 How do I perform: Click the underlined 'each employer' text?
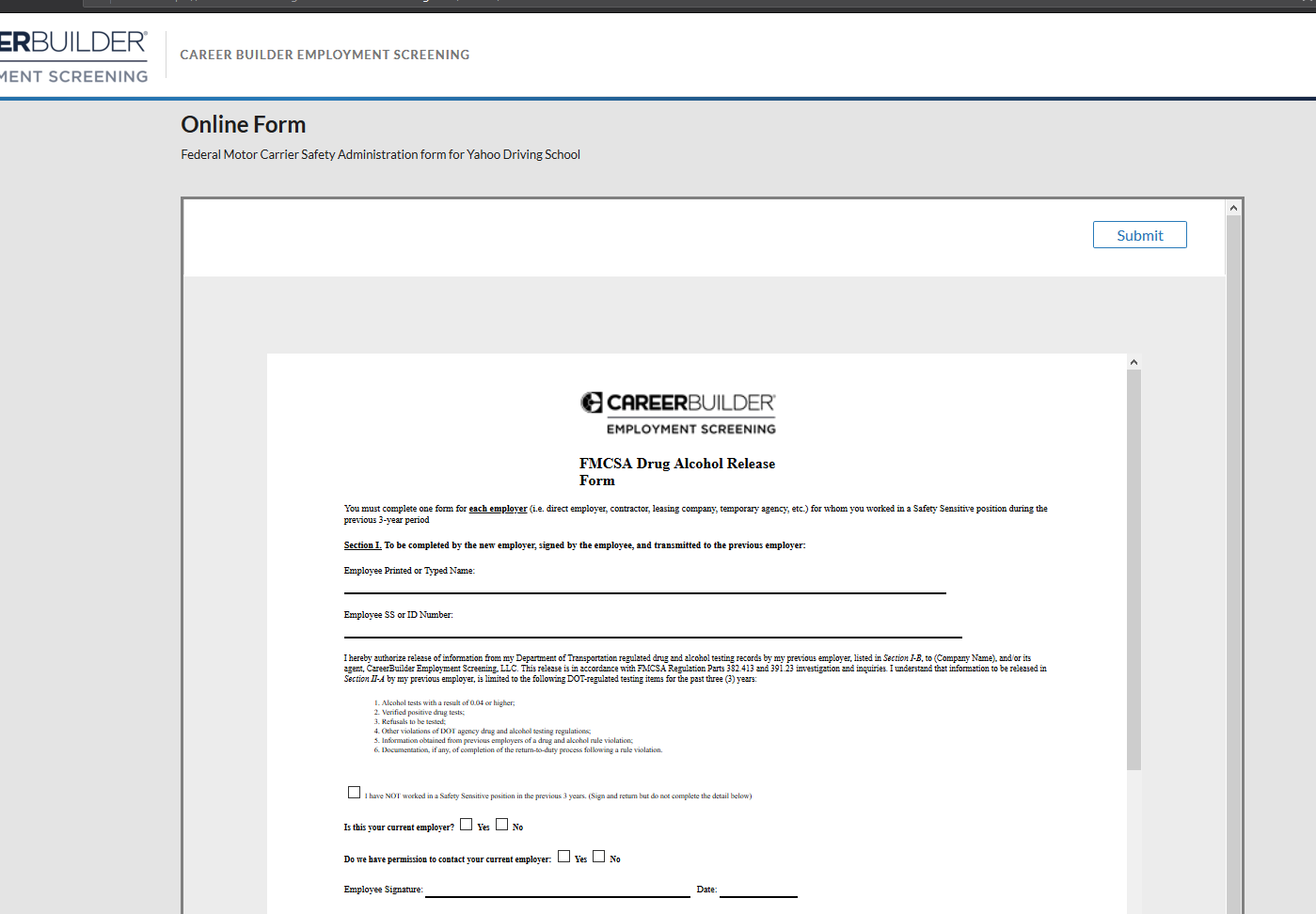click(x=498, y=509)
